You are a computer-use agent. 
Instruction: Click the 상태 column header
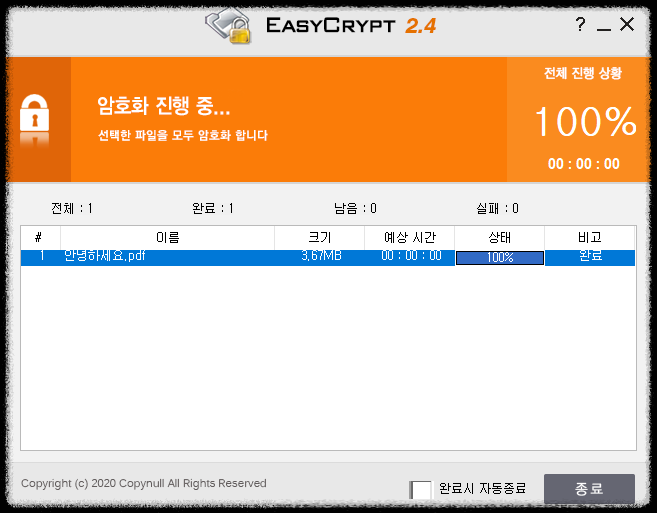[x=499, y=238]
